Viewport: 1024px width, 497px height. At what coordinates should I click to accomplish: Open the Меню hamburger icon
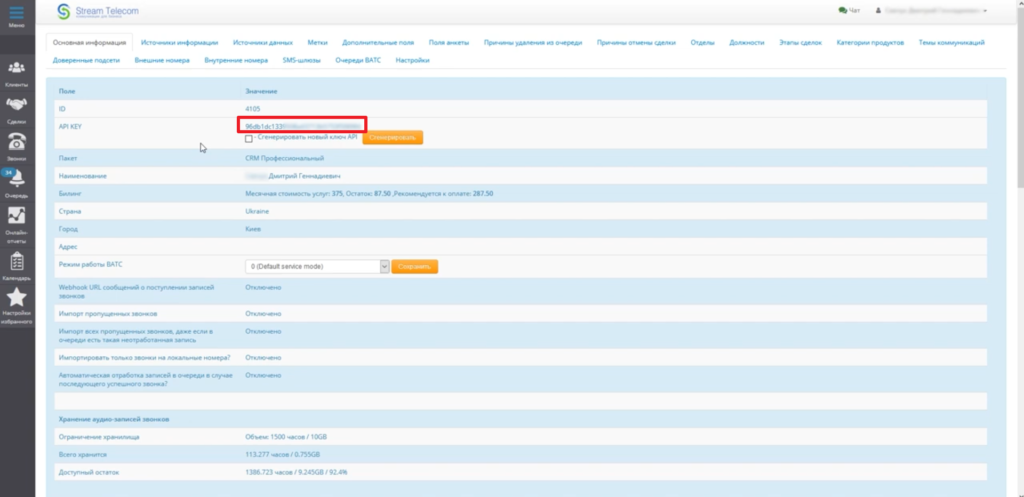(x=16, y=13)
